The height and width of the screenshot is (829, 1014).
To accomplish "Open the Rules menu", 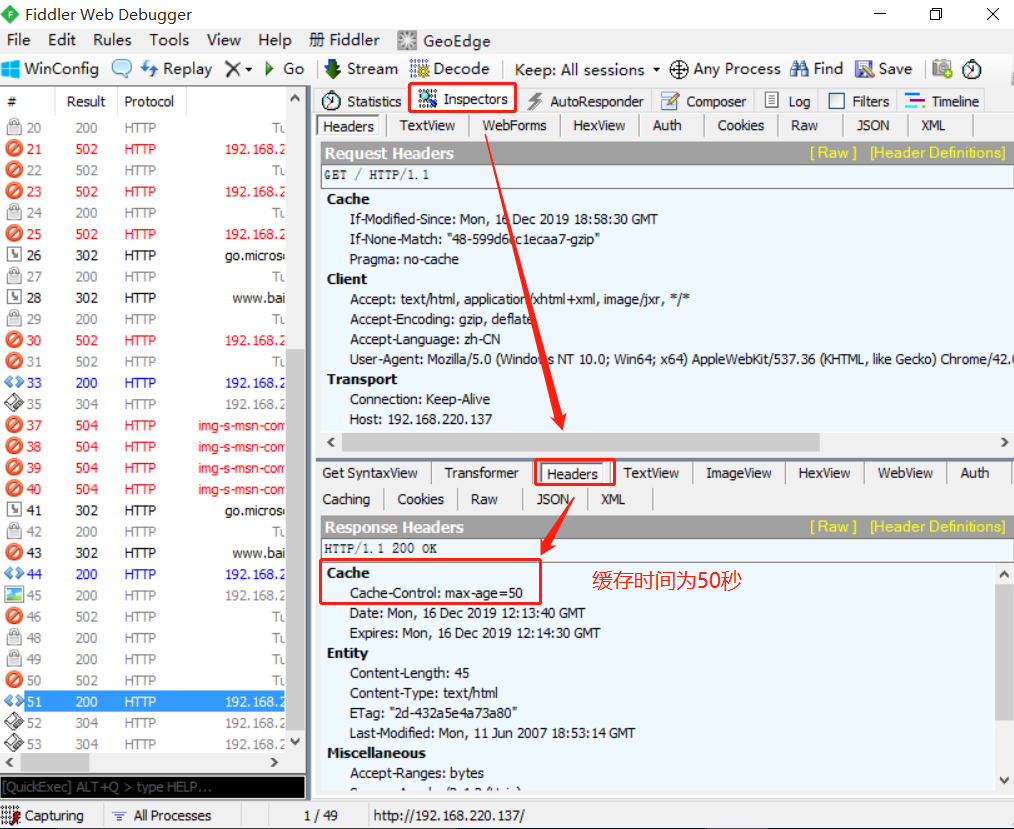I will (112, 40).
